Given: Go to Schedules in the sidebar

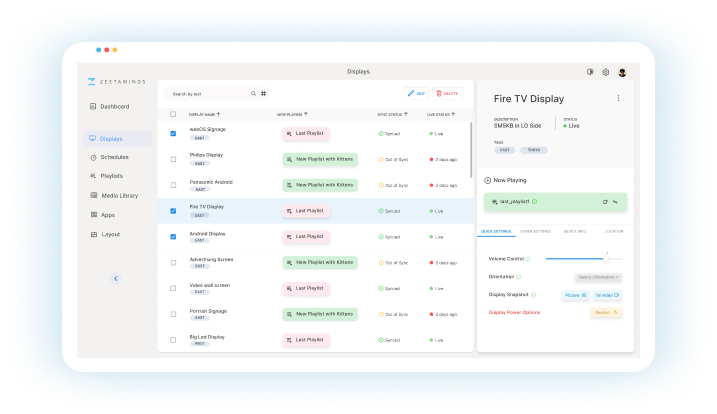Looking at the screenshot, I should coord(110,157).
